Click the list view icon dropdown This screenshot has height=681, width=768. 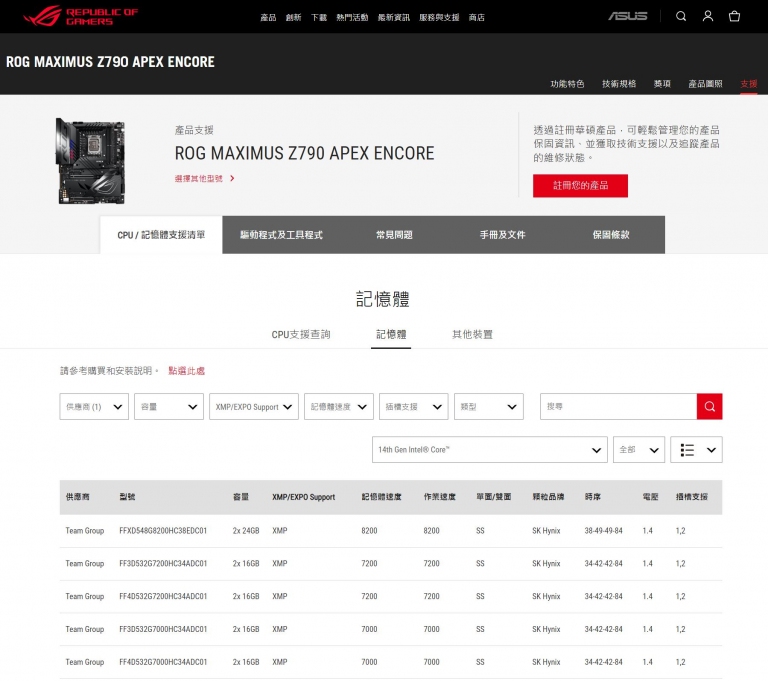696,450
